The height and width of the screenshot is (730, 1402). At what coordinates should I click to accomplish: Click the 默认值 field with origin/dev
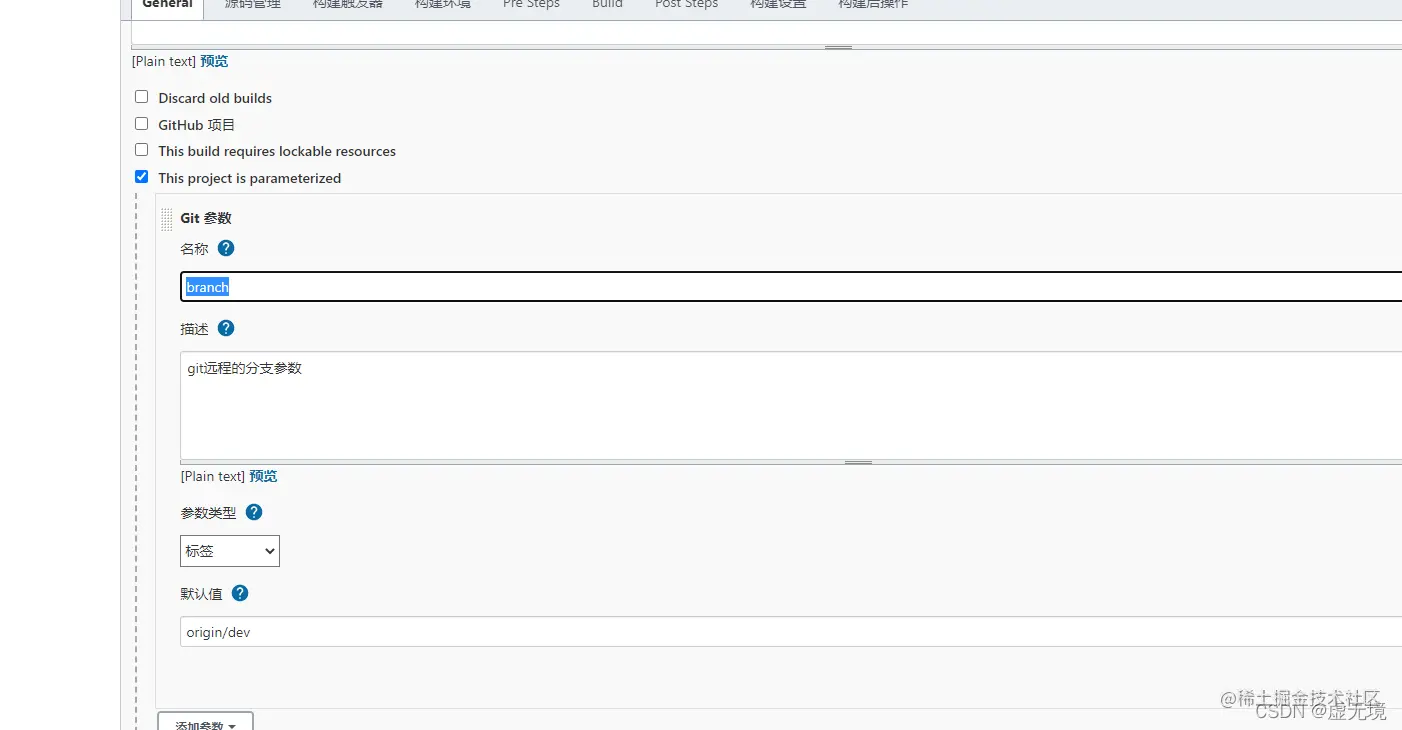coord(791,632)
